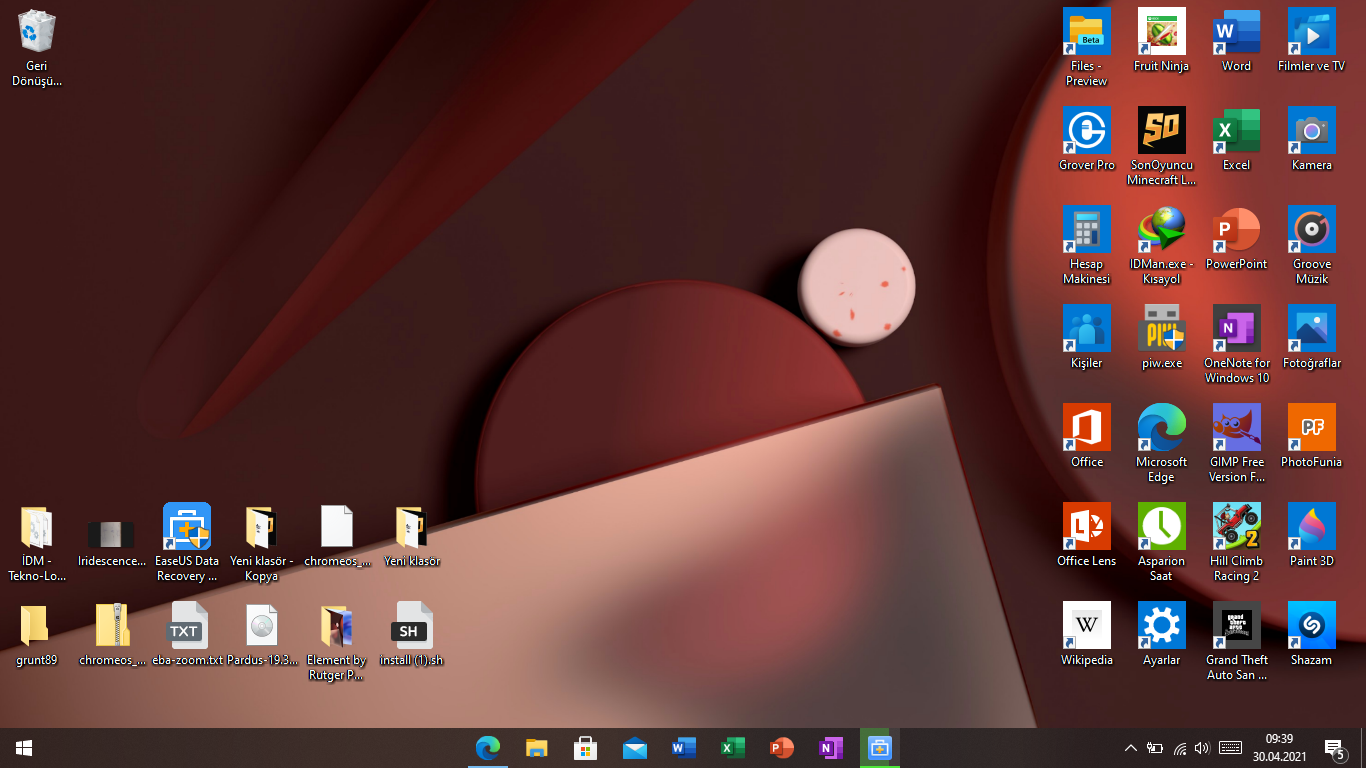
Task: Select the Pardus-19.3 disc image file
Action: coord(262,634)
